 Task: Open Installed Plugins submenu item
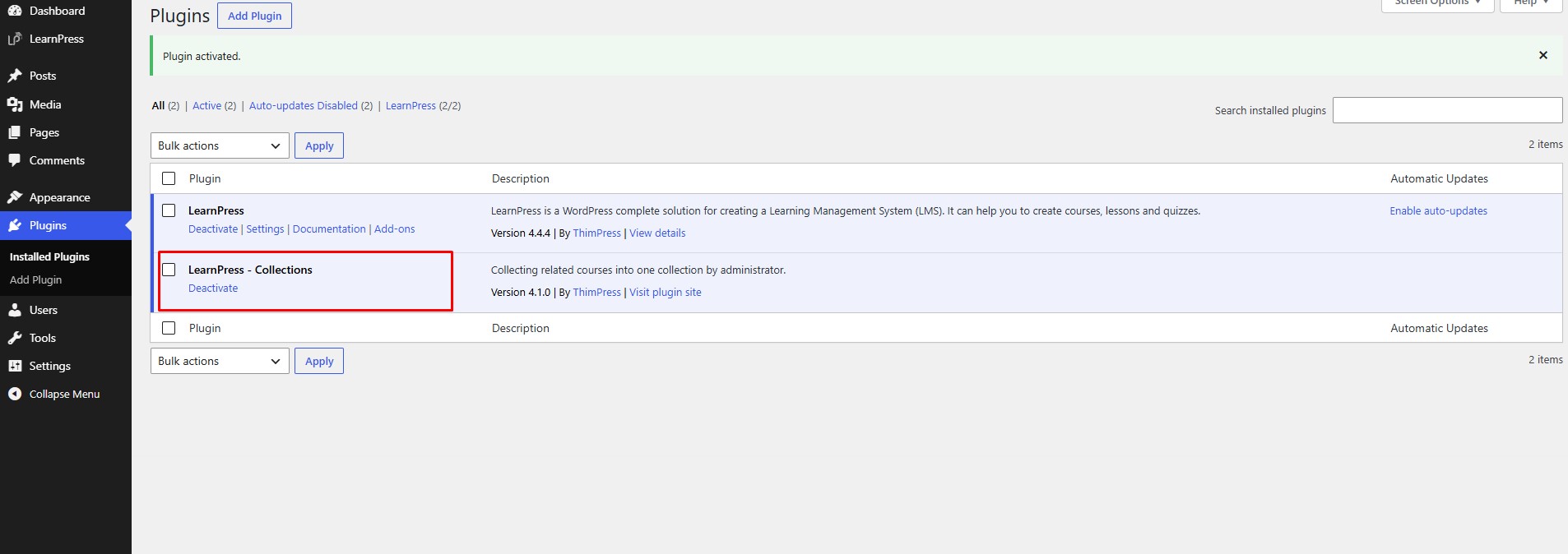49,256
